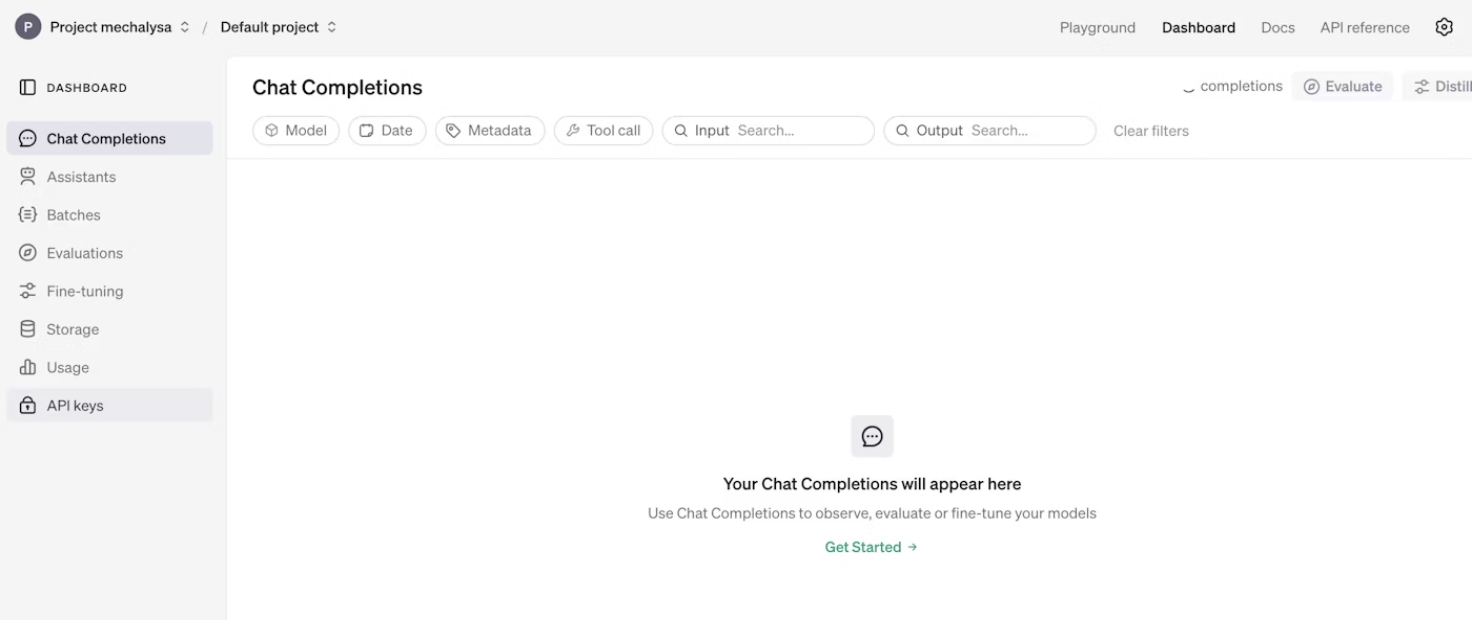Follow the Get Started link

(871, 547)
